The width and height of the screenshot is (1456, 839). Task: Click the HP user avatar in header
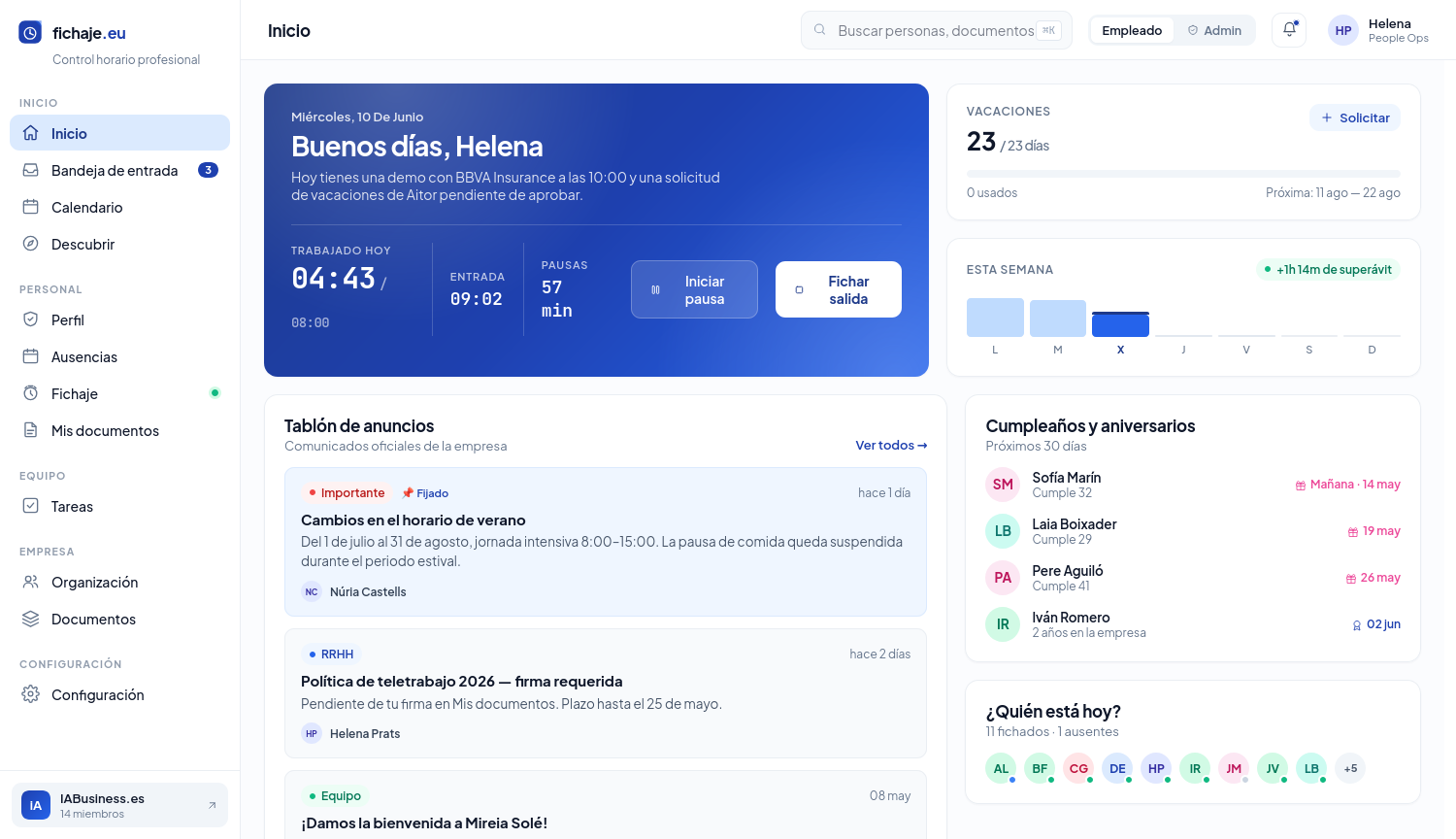[x=1343, y=30]
